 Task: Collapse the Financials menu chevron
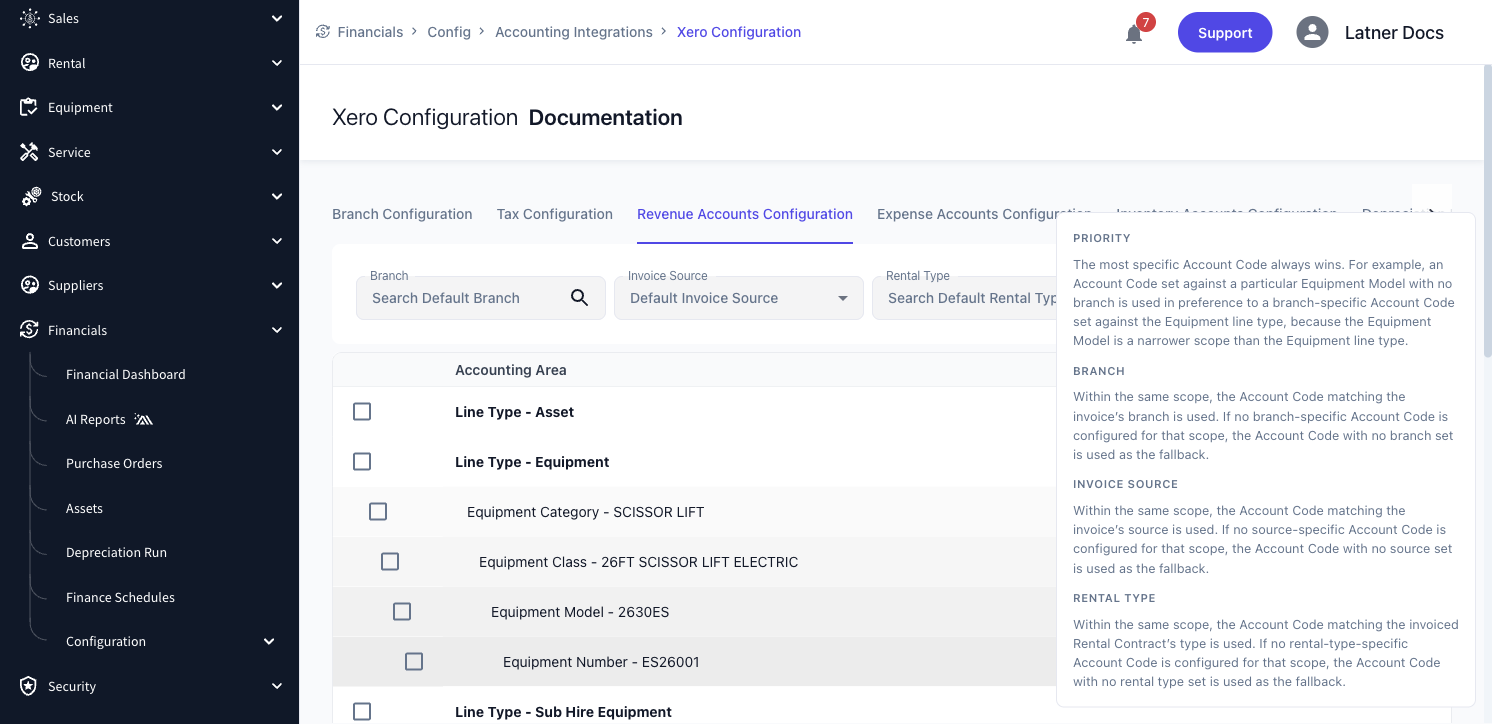point(277,330)
